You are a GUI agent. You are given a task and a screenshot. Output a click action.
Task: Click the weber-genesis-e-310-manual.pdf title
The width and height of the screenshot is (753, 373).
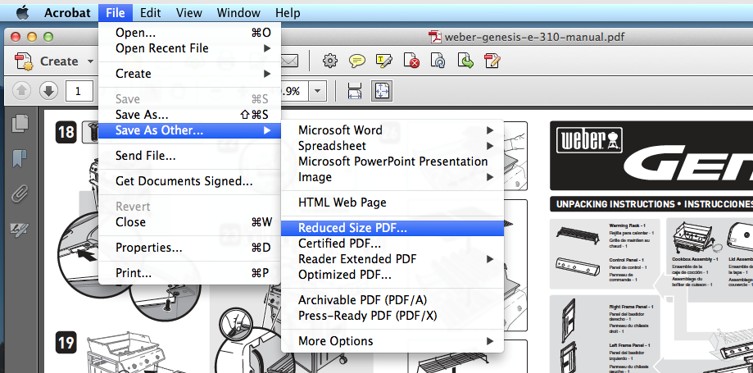(534, 37)
